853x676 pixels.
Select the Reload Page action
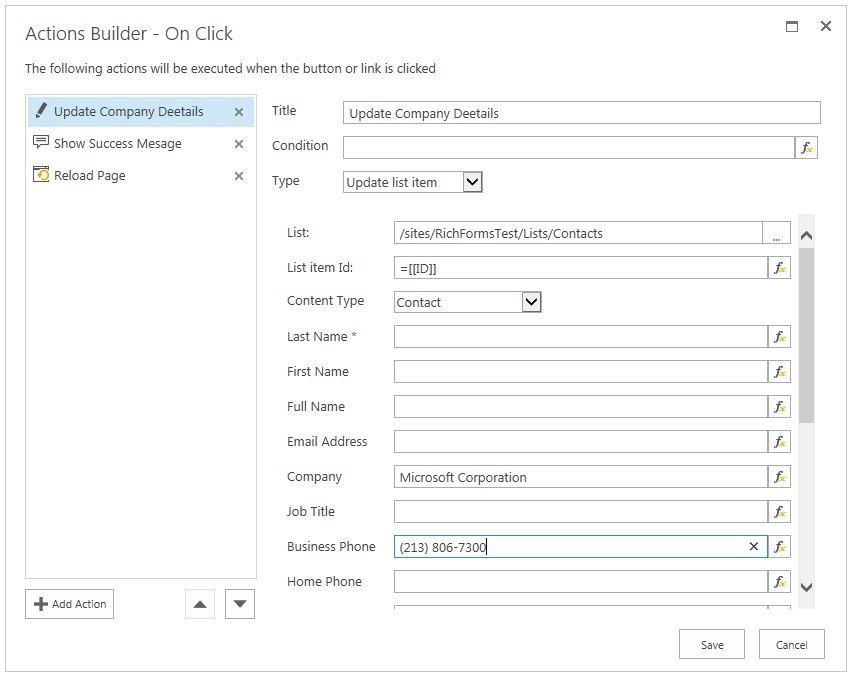pyautogui.click(x=90, y=176)
